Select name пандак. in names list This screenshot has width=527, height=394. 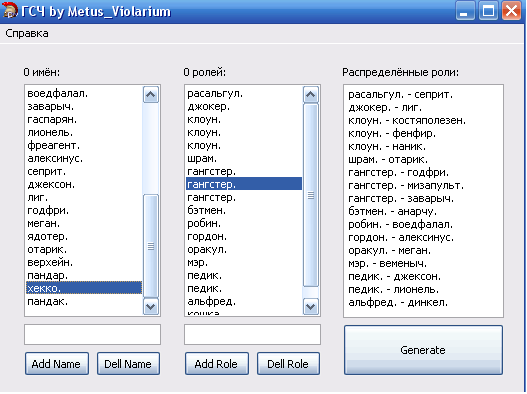pyautogui.click(x=84, y=301)
